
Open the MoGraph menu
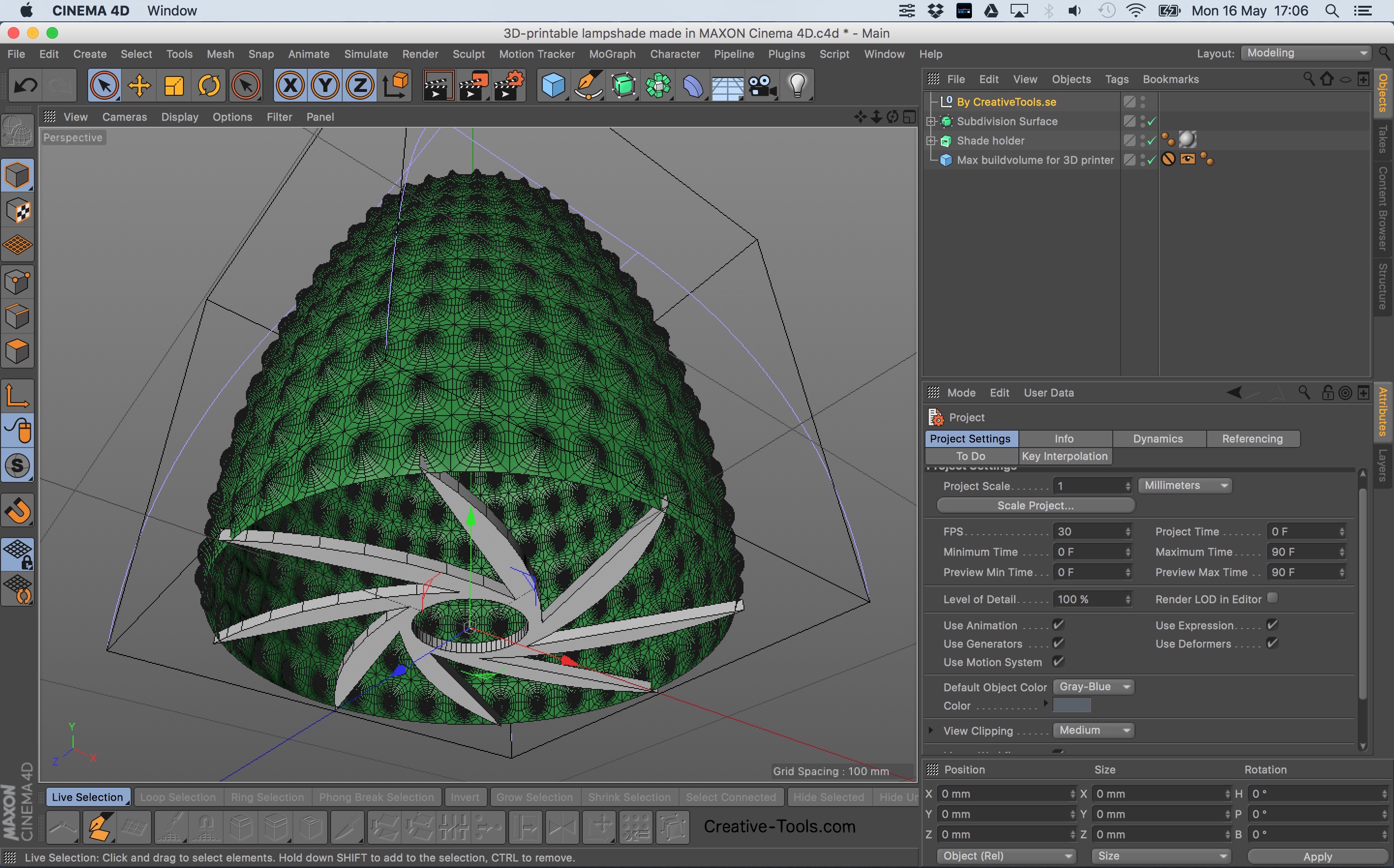tap(612, 54)
